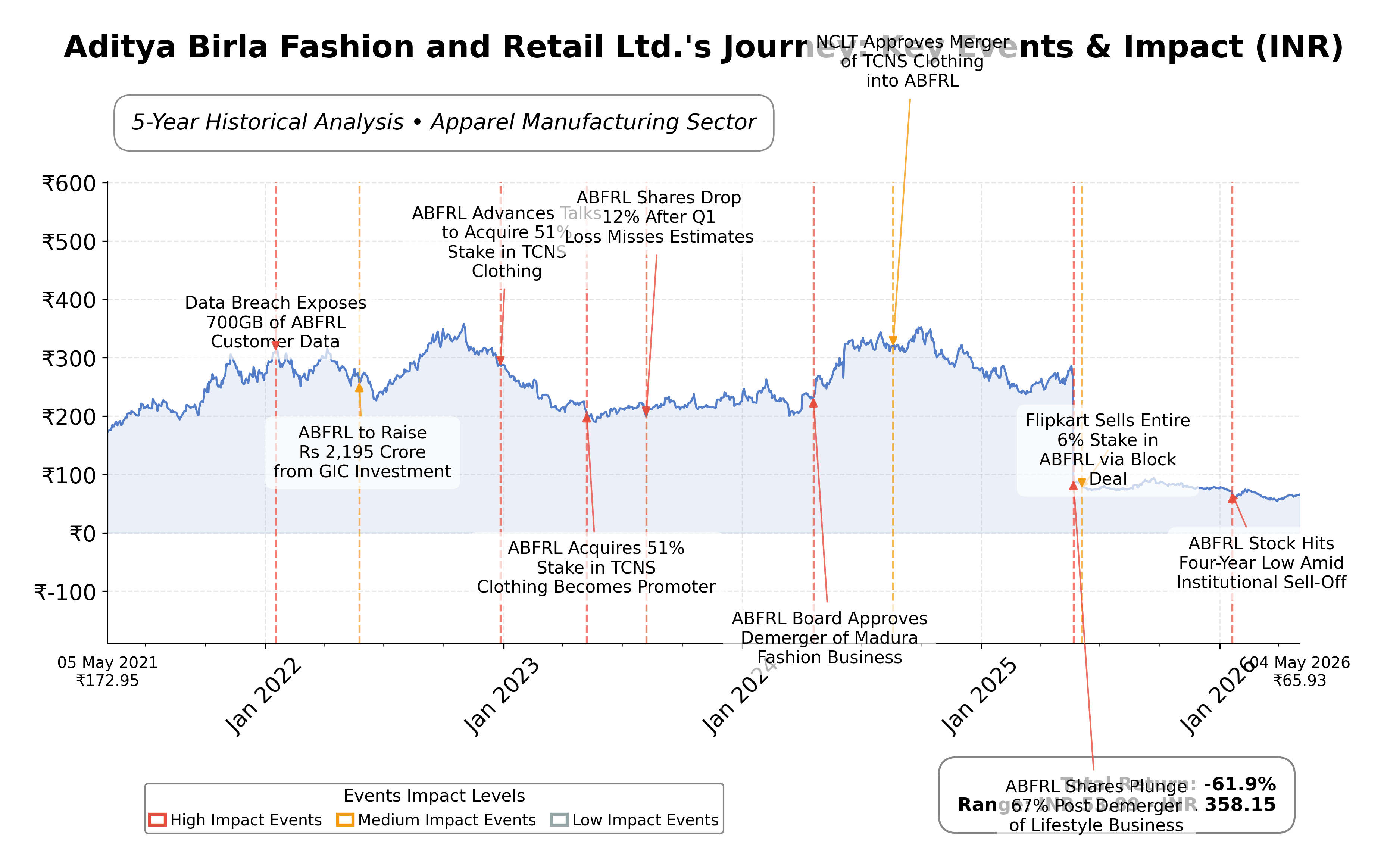This screenshot has width=1384, height=868.
Task: Click the chart title text
Action: tap(703, 47)
